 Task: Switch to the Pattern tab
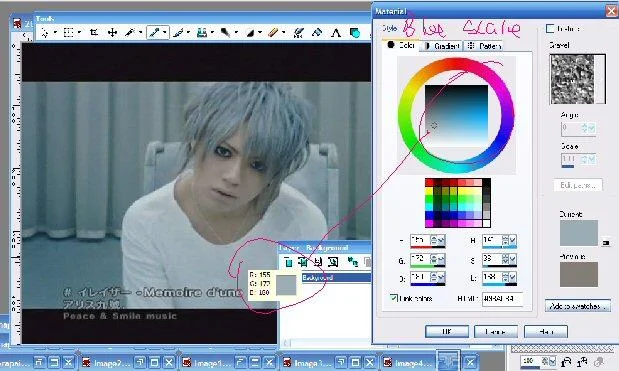484,46
